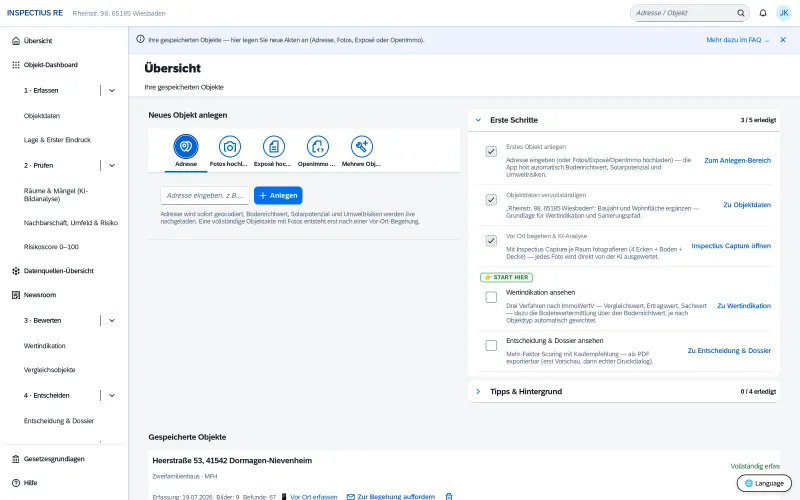Collapse the 4 · Entscheiden sidebar section
This screenshot has height=500, width=800.
(x=112, y=395)
